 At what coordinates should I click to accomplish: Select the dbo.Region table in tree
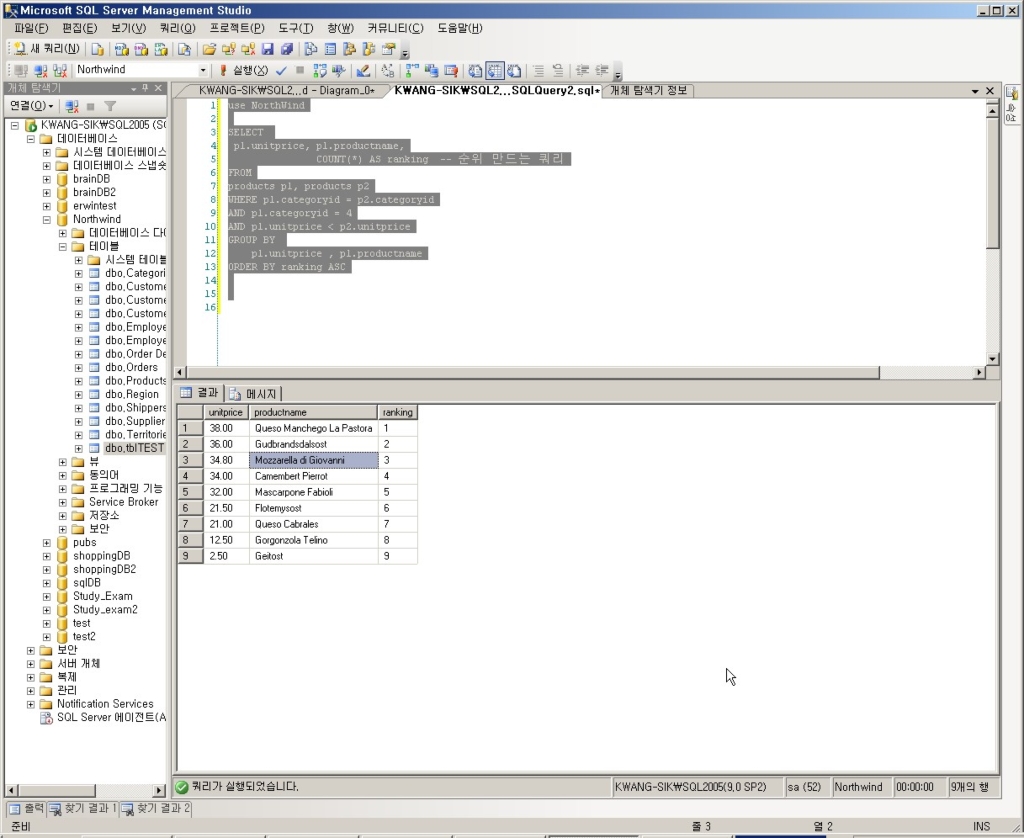[x=132, y=395]
